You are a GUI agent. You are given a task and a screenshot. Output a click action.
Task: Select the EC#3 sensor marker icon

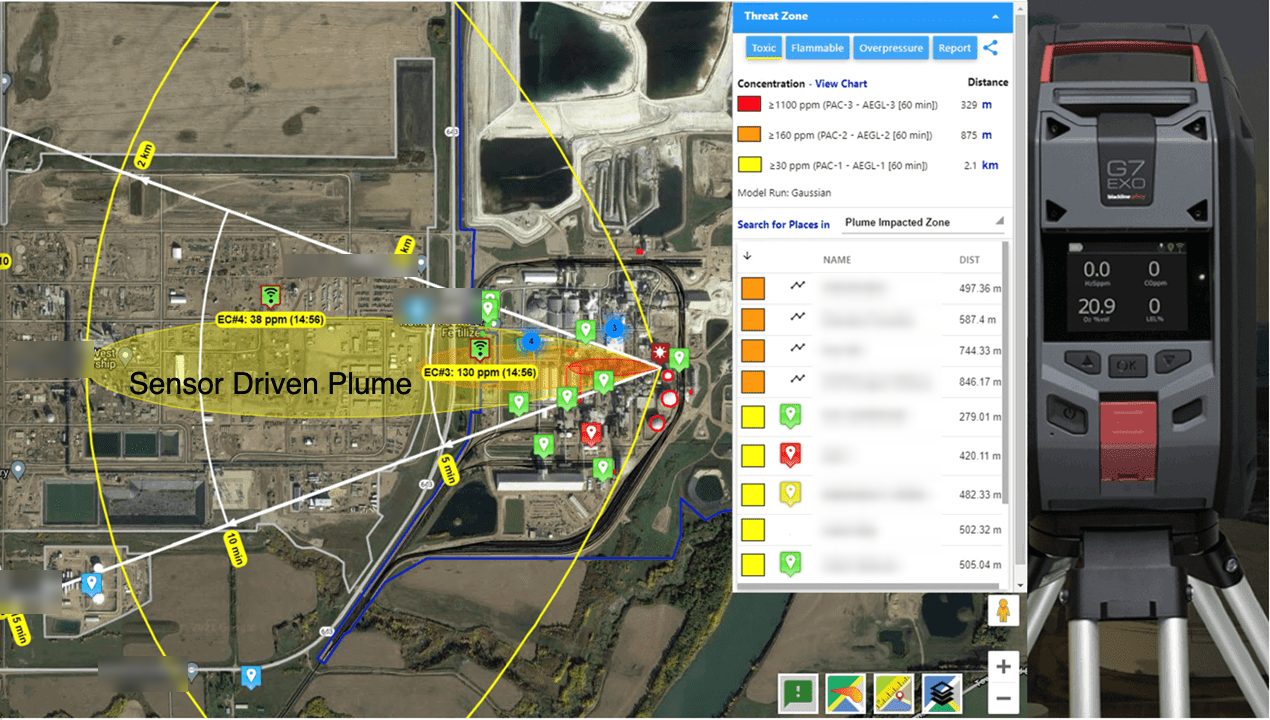(x=481, y=349)
